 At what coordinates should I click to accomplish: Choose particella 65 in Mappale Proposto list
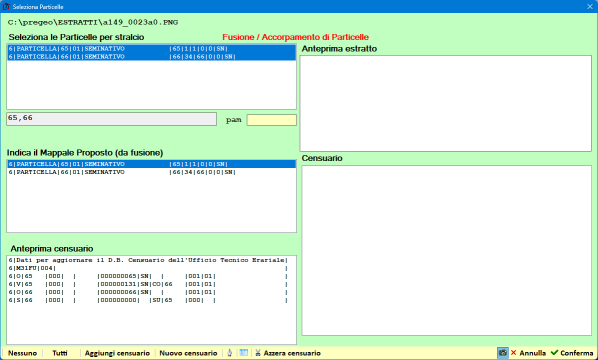tap(151, 164)
